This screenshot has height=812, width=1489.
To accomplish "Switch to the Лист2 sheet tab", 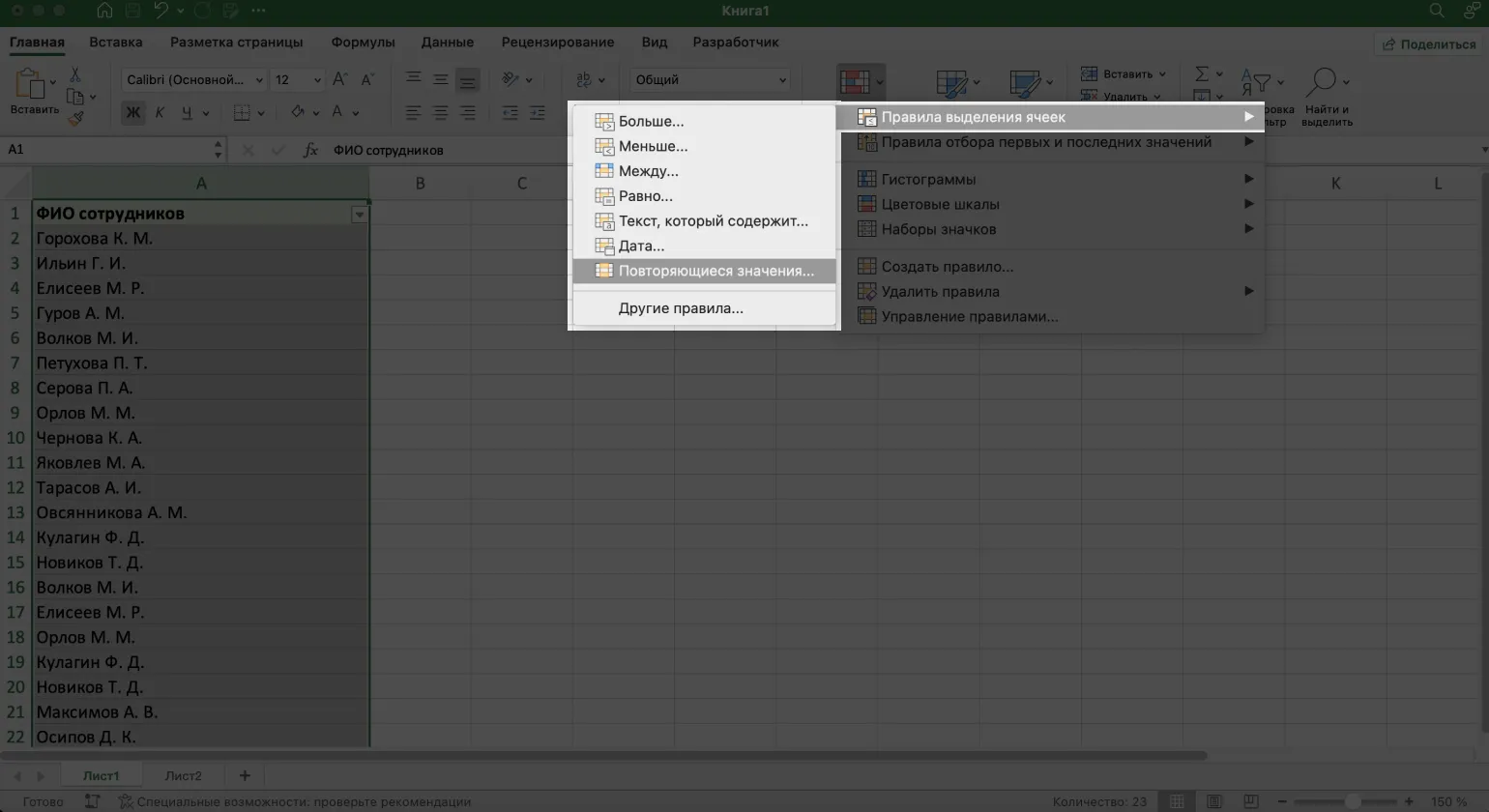I will coord(183,775).
